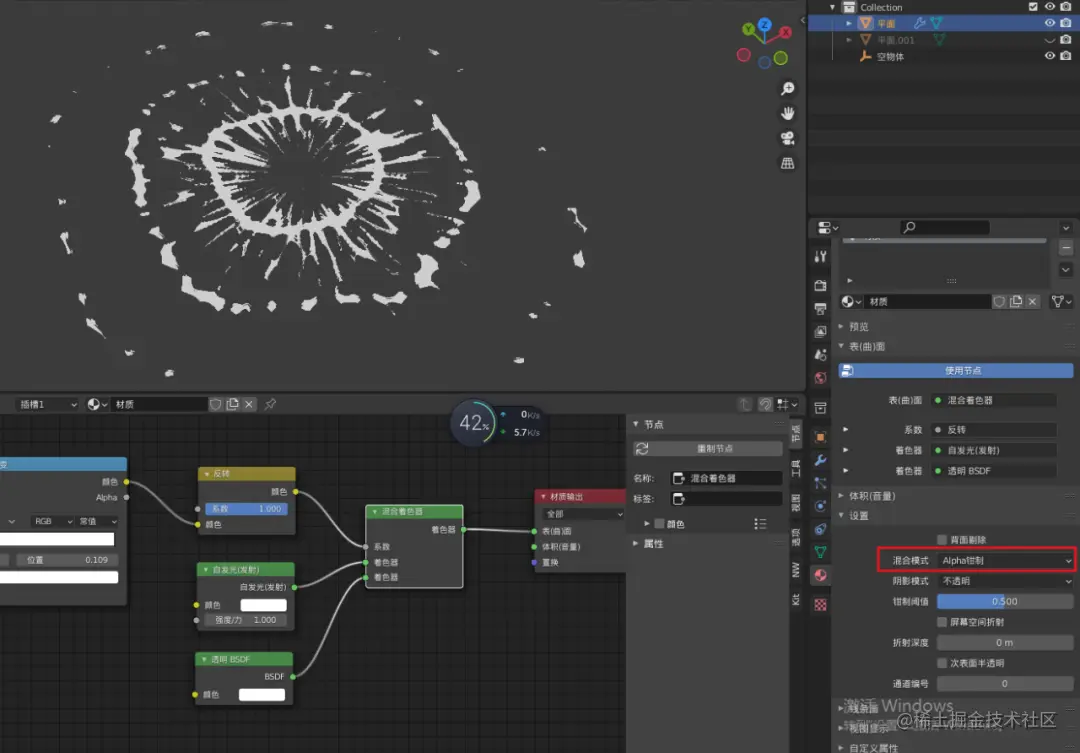Click white color swatch in 透明 BSDF node

[262, 694]
